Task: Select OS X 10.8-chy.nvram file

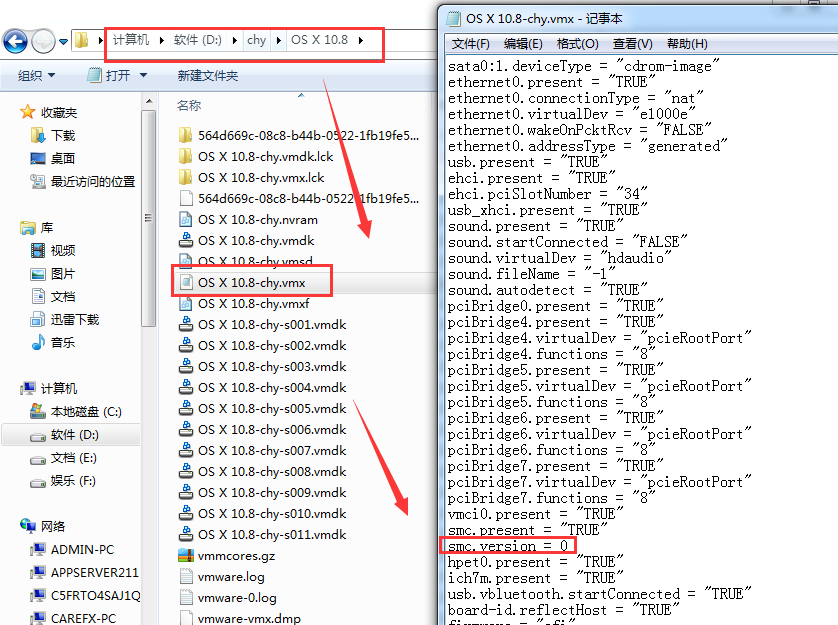Action: pos(249,219)
